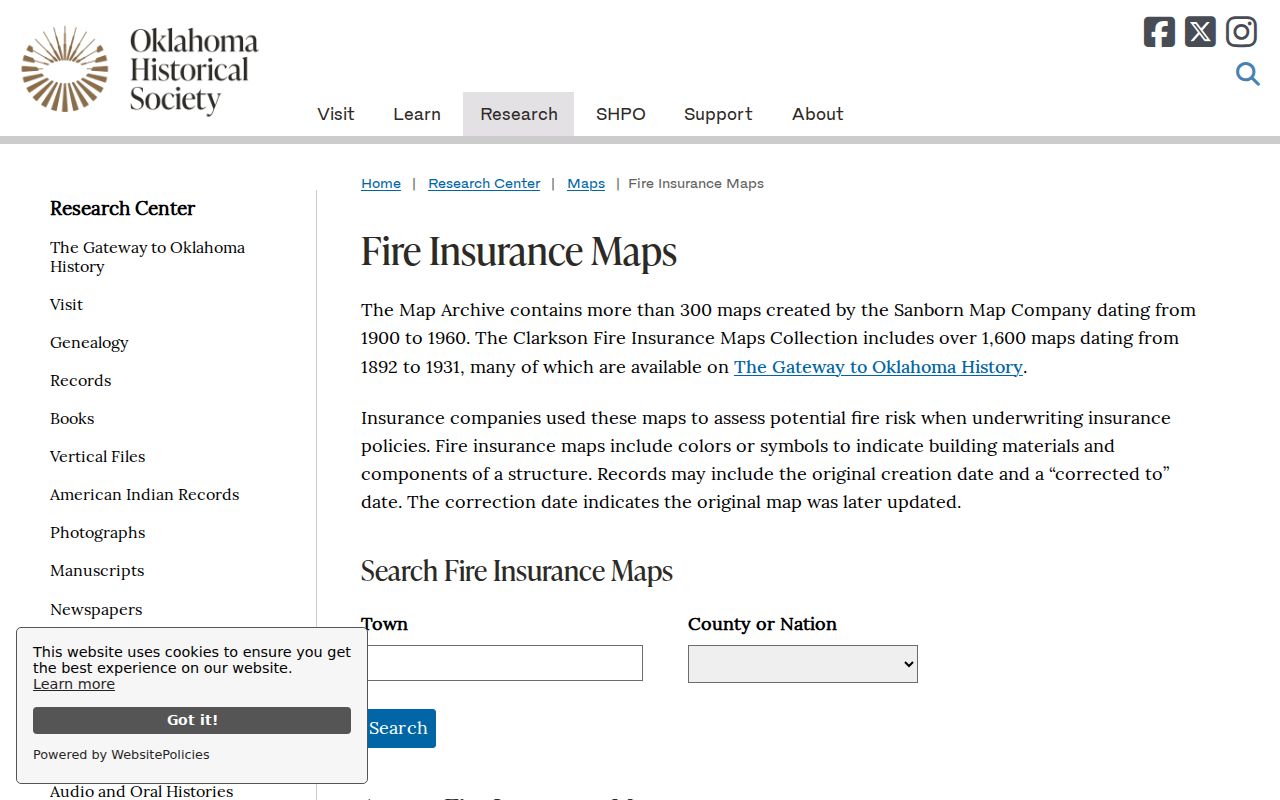Open the Newspapers sidebar link

pos(96,610)
